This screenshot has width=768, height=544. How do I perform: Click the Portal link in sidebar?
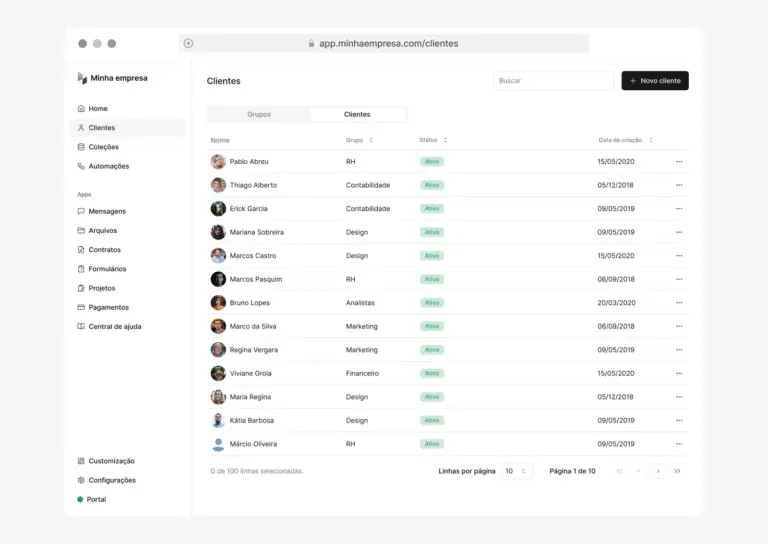pyautogui.click(x=96, y=499)
